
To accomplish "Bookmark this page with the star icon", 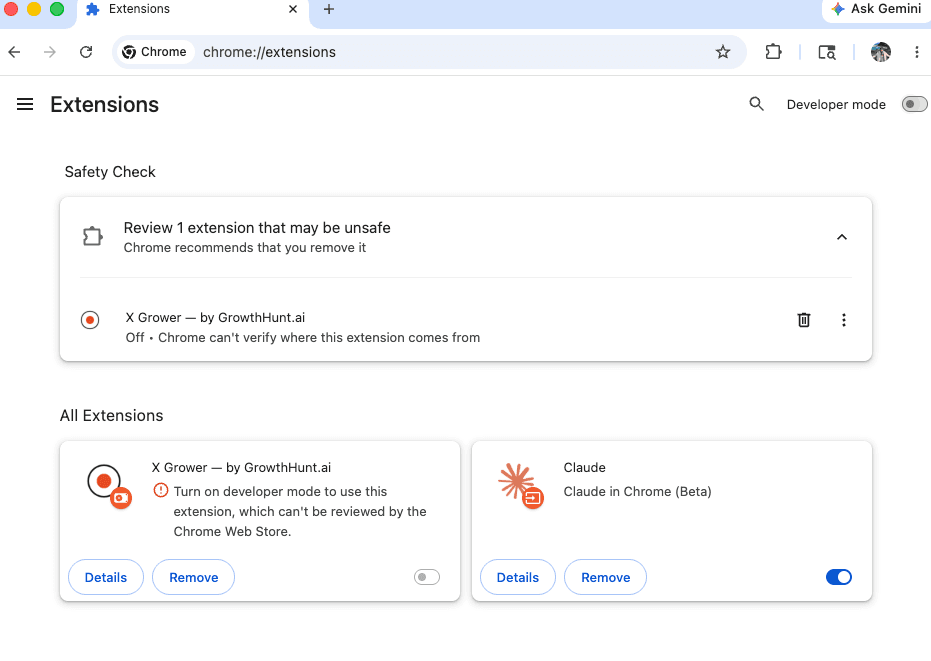I will [x=723, y=52].
